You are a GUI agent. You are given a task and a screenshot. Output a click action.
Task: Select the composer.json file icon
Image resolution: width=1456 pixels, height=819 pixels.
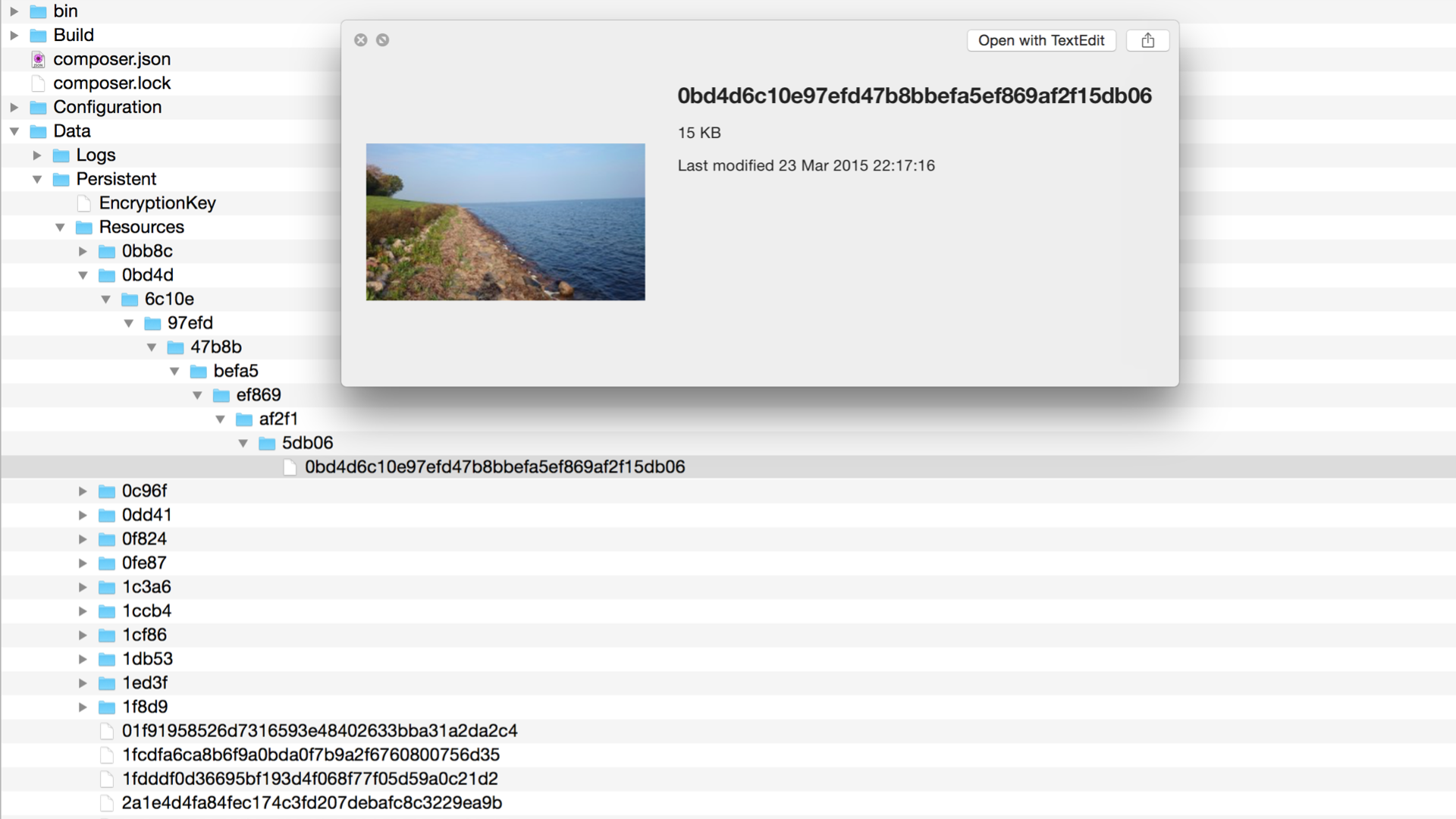click(x=39, y=60)
